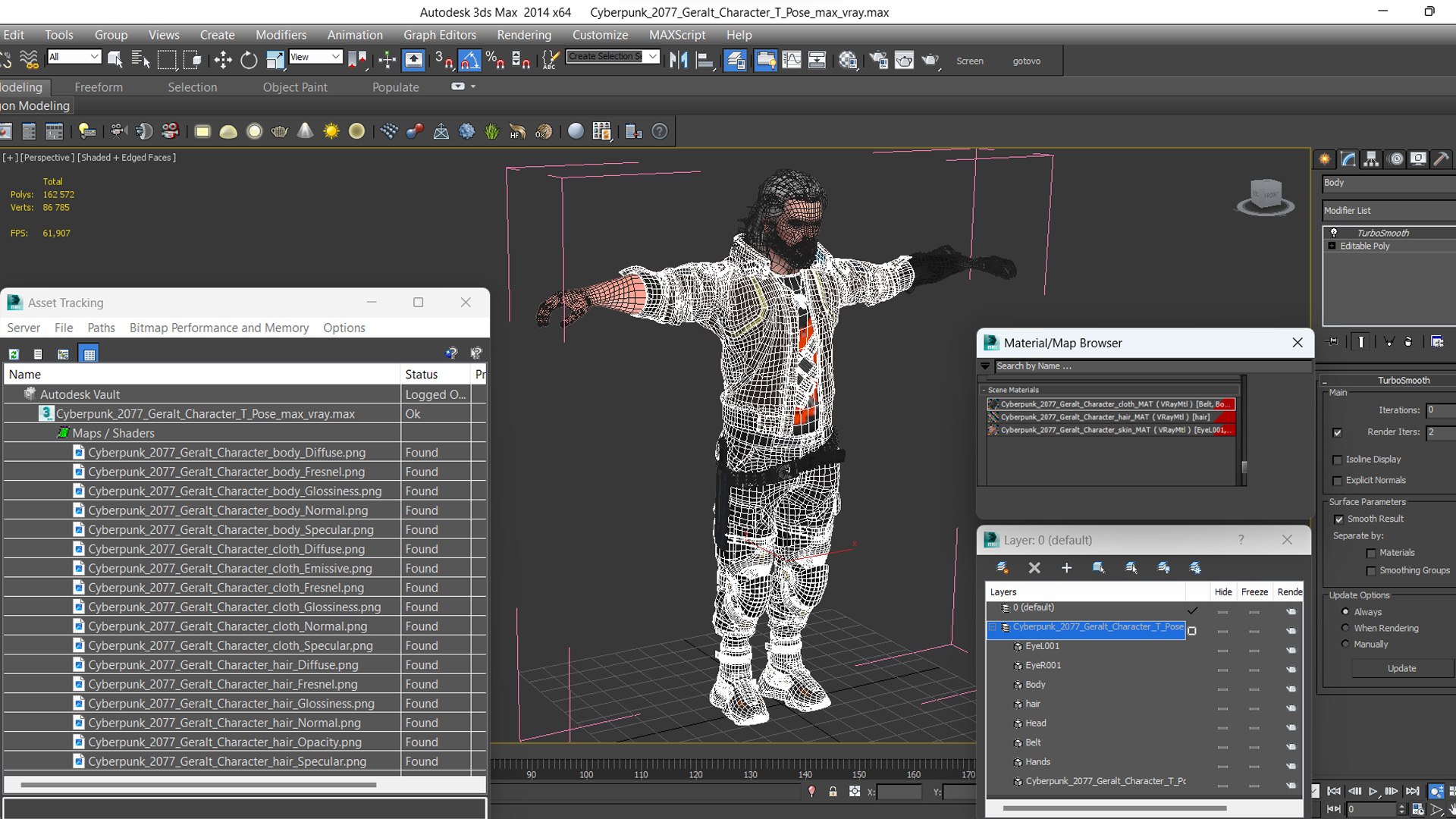Click the ViewCube in the viewport

tap(1266, 197)
